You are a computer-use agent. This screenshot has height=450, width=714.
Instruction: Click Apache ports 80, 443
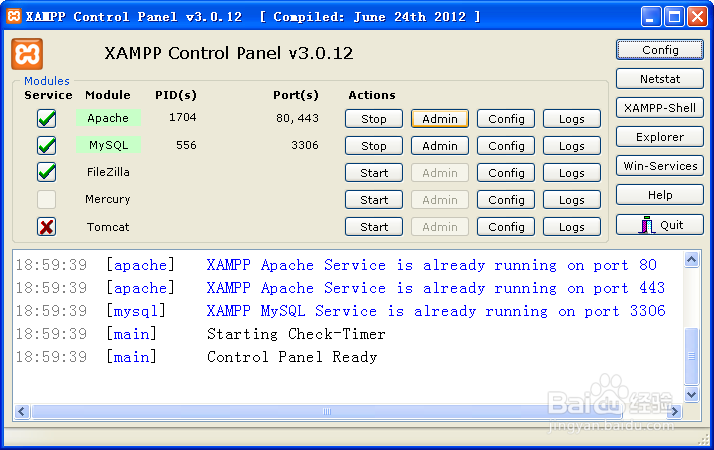[297, 118]
